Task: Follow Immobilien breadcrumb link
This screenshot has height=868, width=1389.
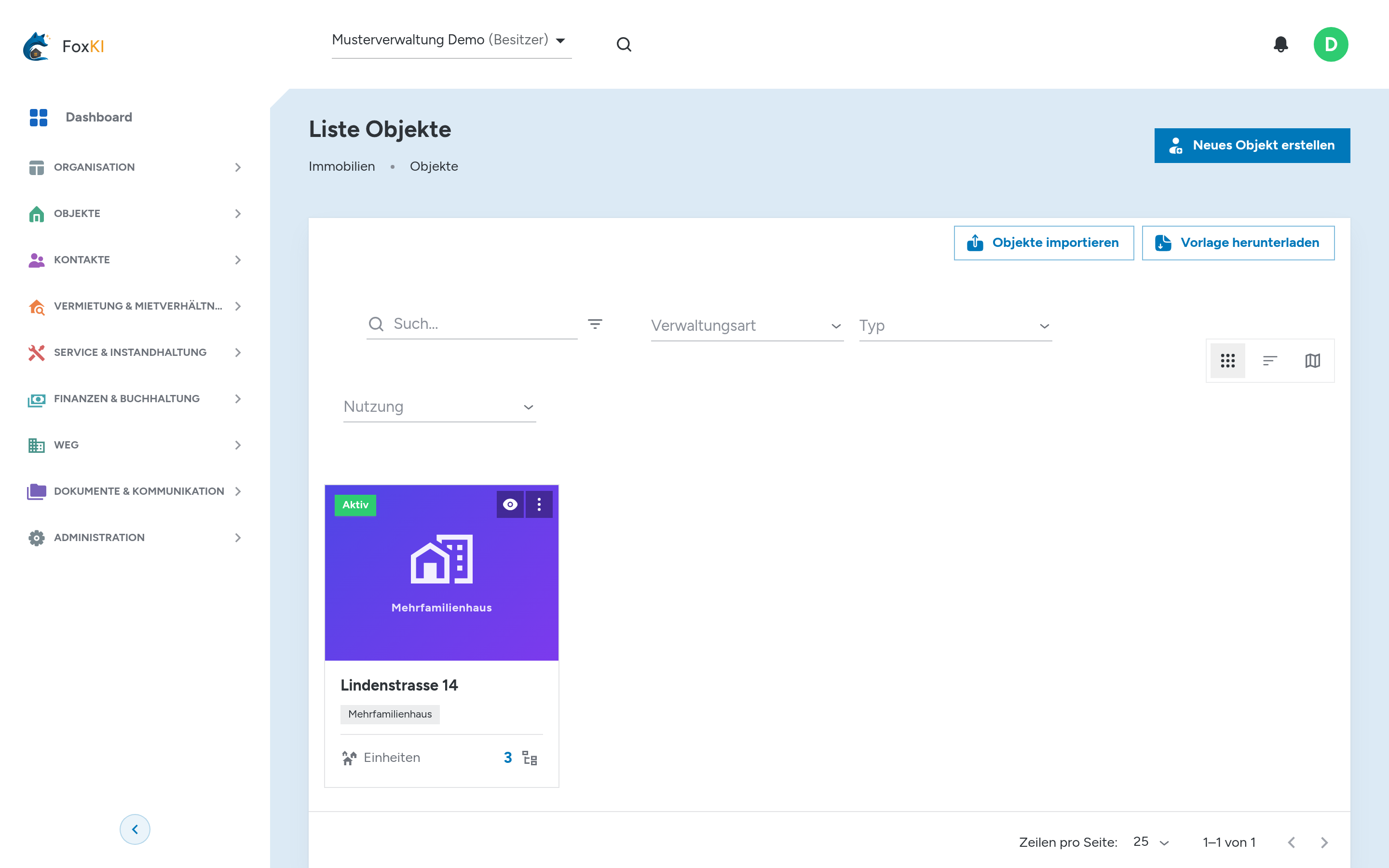Action: tap(341, 166)
